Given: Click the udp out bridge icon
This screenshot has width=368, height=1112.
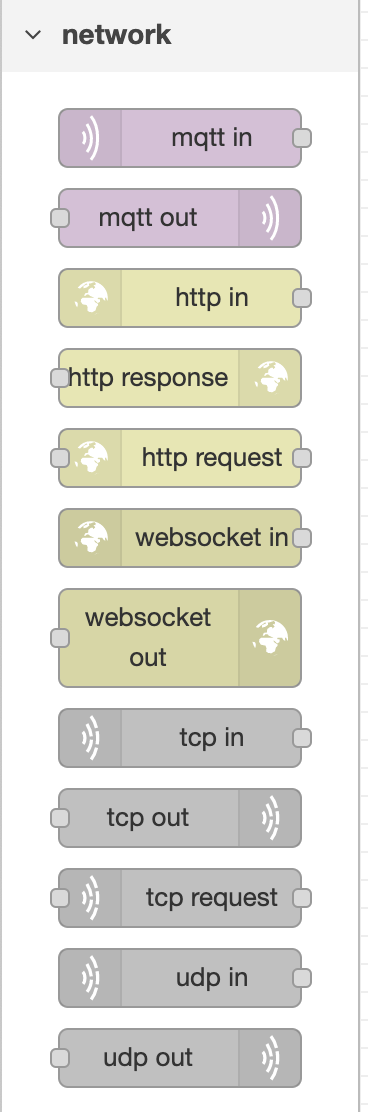Looking at the screenshot, I should pyautogui.click(x=270, y=1058).
